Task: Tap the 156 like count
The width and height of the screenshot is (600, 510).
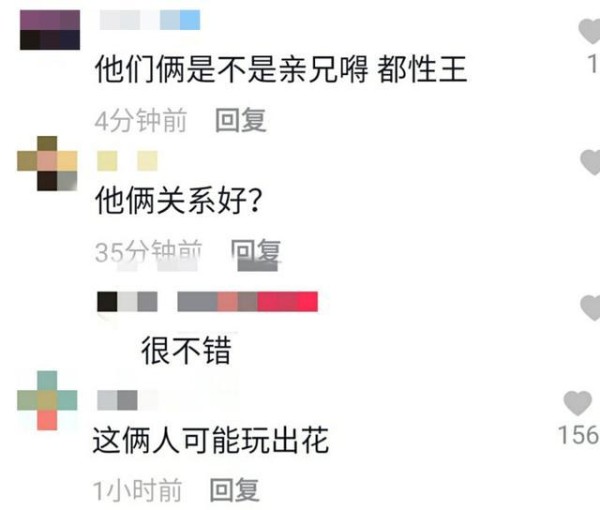Action: [x=579, y=435]
